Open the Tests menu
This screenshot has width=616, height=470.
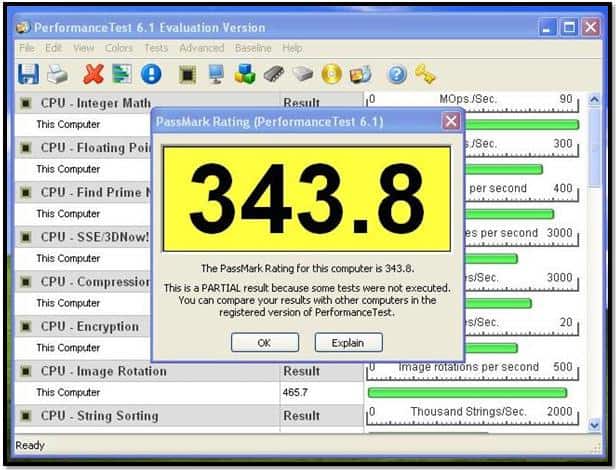(156, 48)
